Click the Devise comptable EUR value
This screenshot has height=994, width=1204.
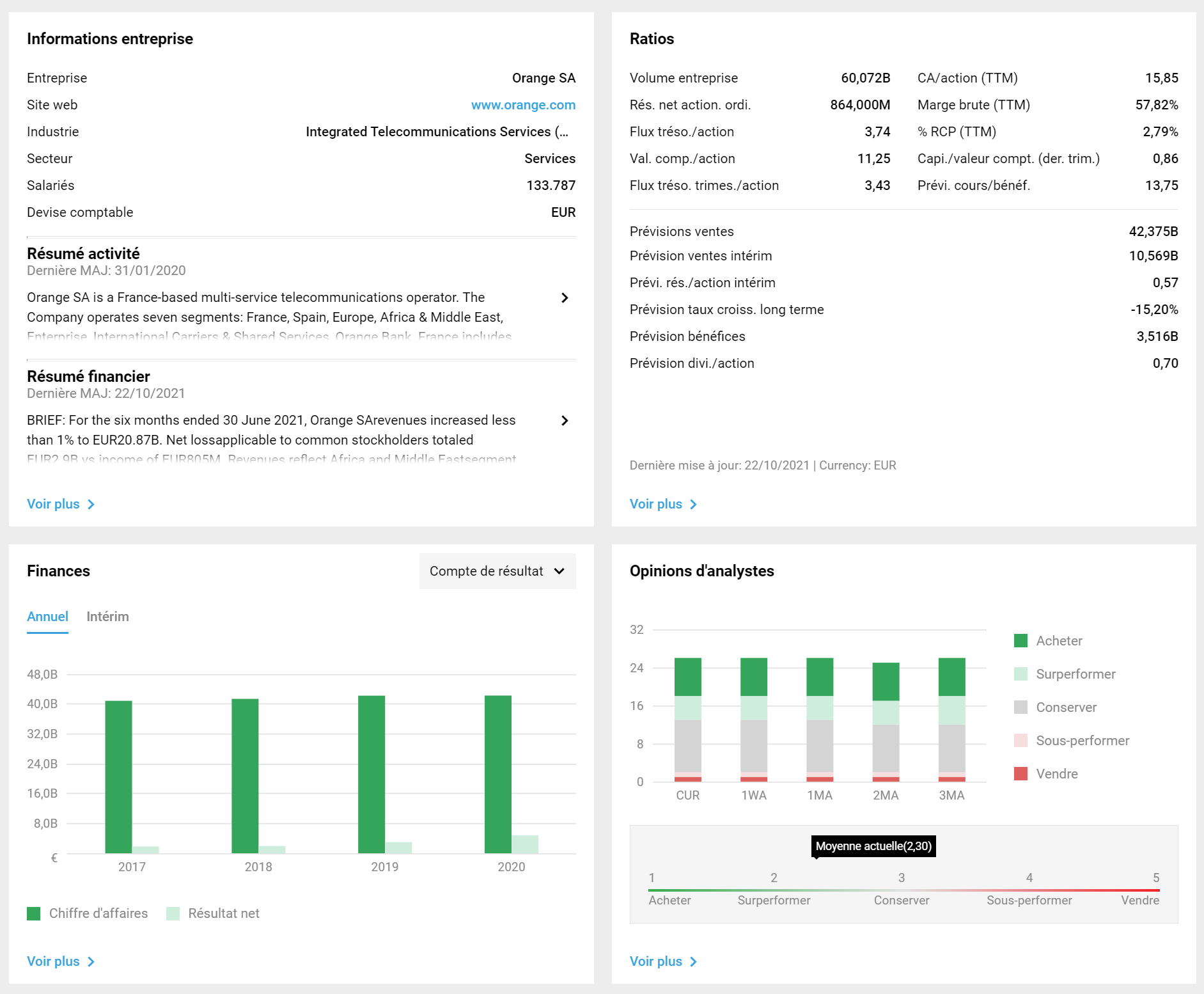pos(563,212)
